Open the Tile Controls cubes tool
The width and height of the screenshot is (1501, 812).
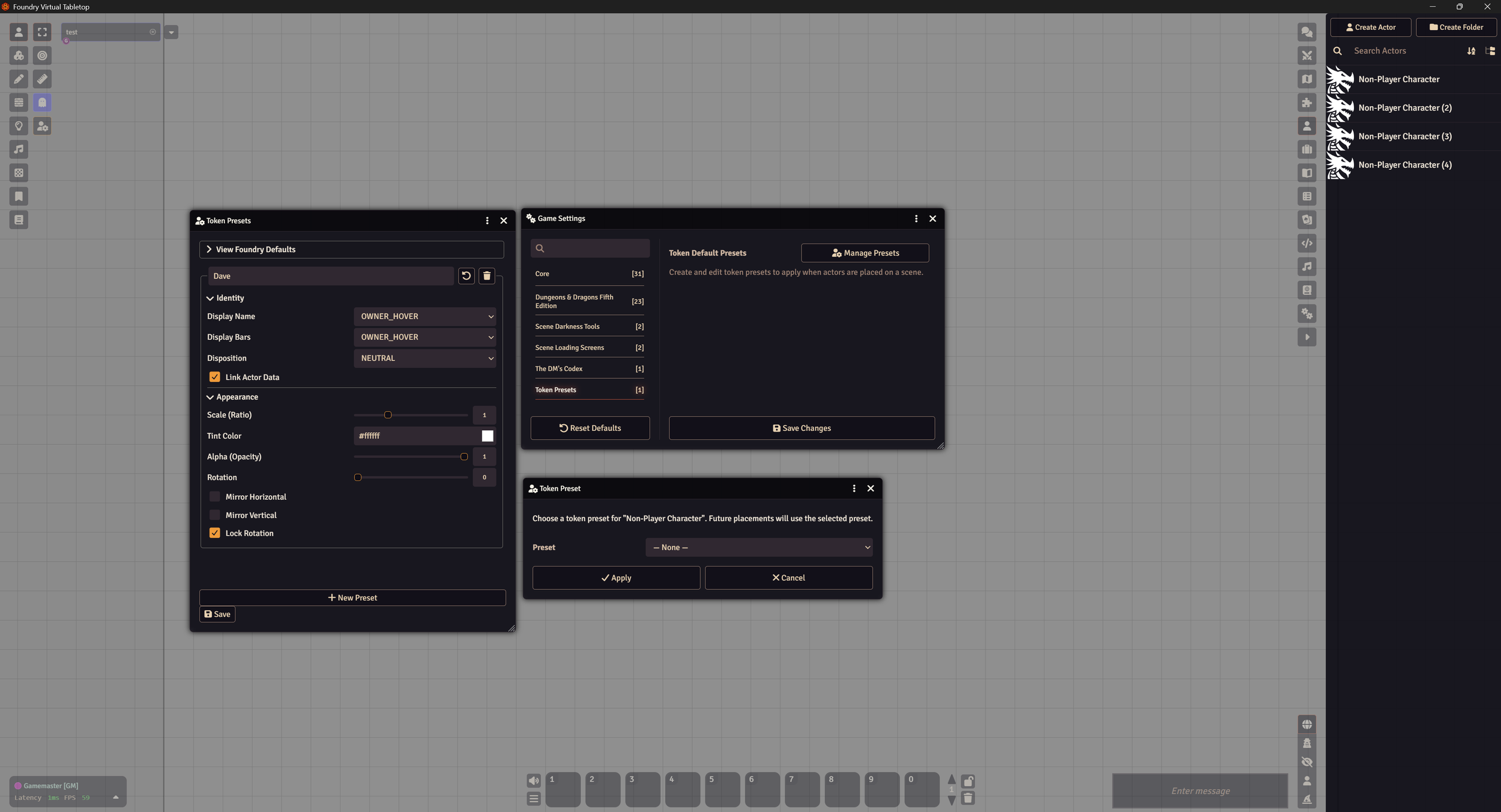pyautogui.click(x=19, y=55)
